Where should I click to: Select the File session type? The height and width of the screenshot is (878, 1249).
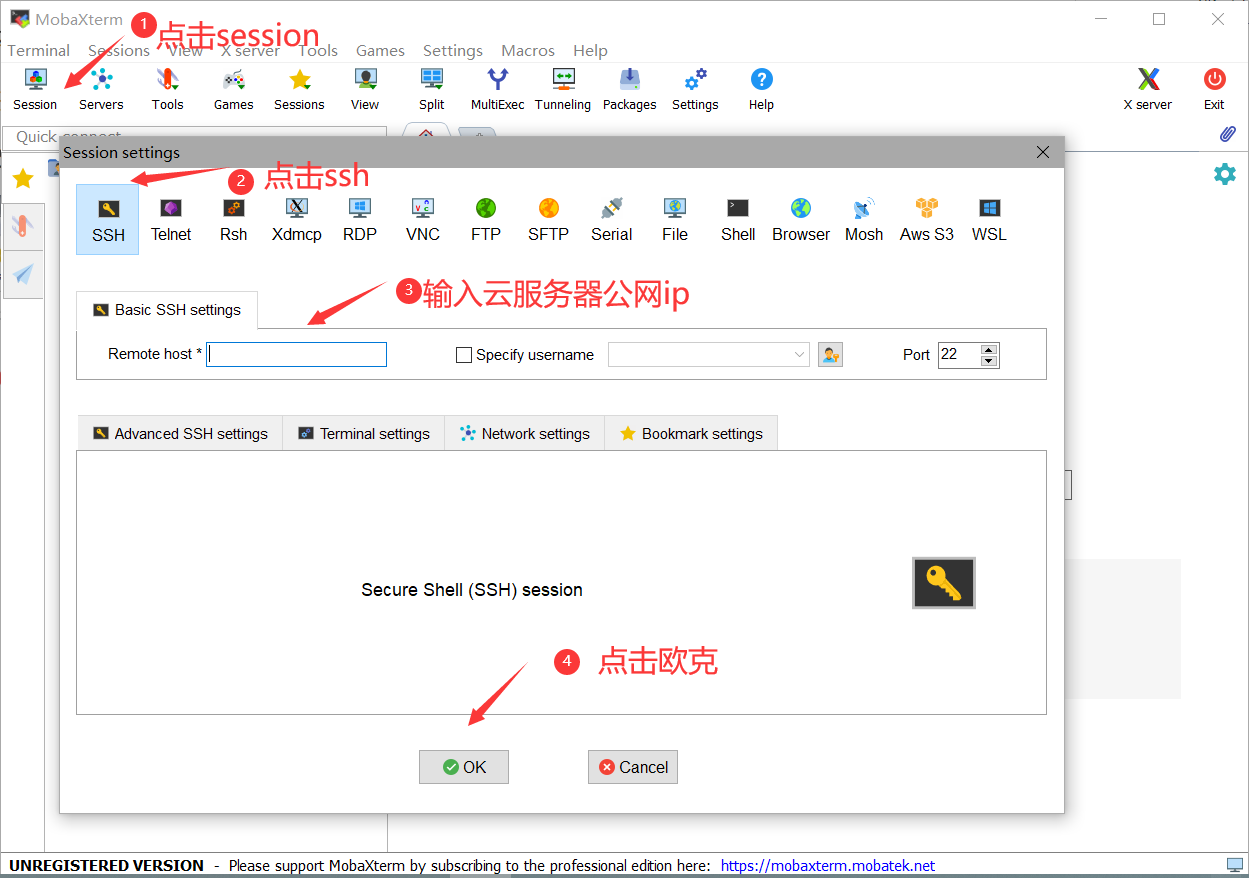pos(675,219)
